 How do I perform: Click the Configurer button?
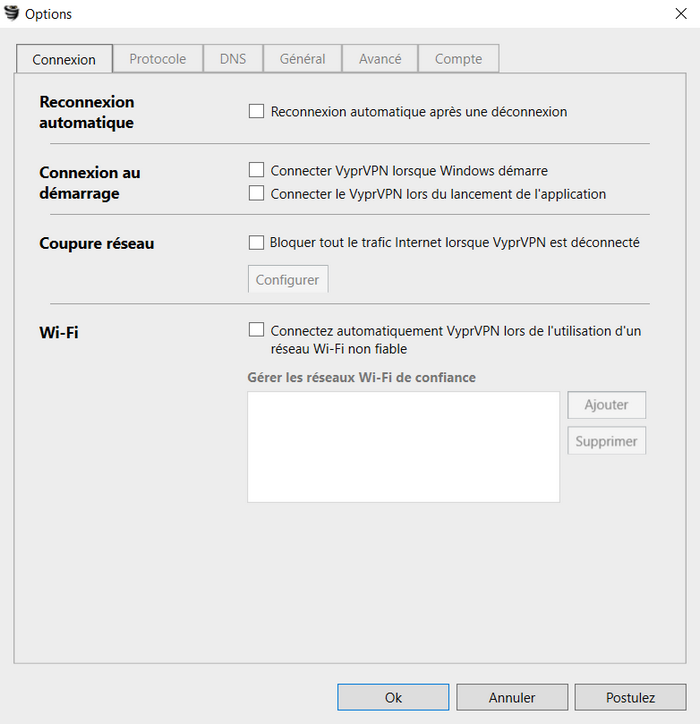[x=288, y=279]
